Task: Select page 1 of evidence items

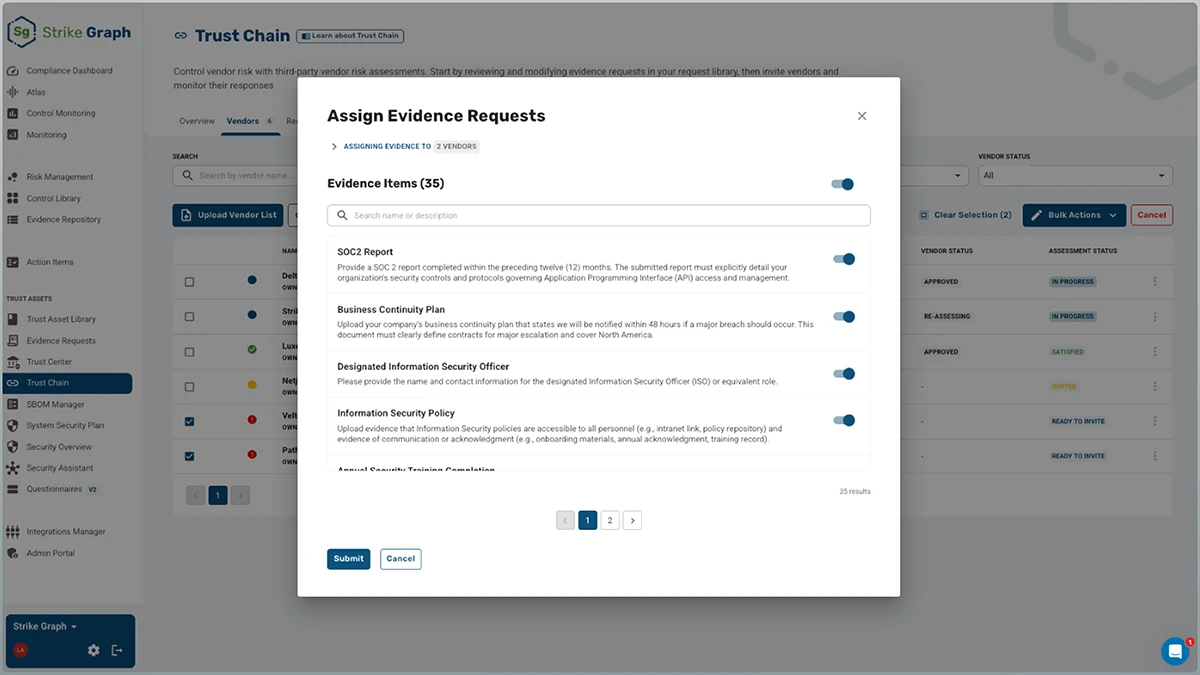Action: pyautogui.click(x=588, y=520)
